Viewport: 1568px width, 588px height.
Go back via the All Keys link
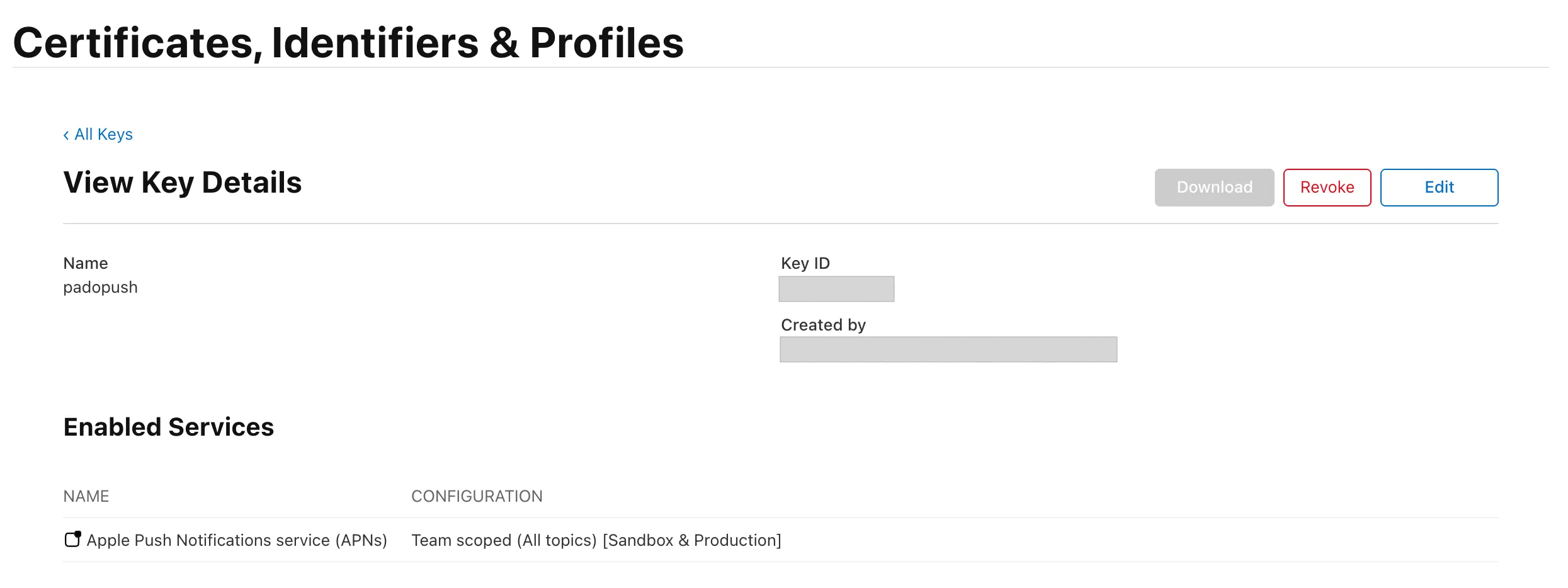[x=103, y=135]
